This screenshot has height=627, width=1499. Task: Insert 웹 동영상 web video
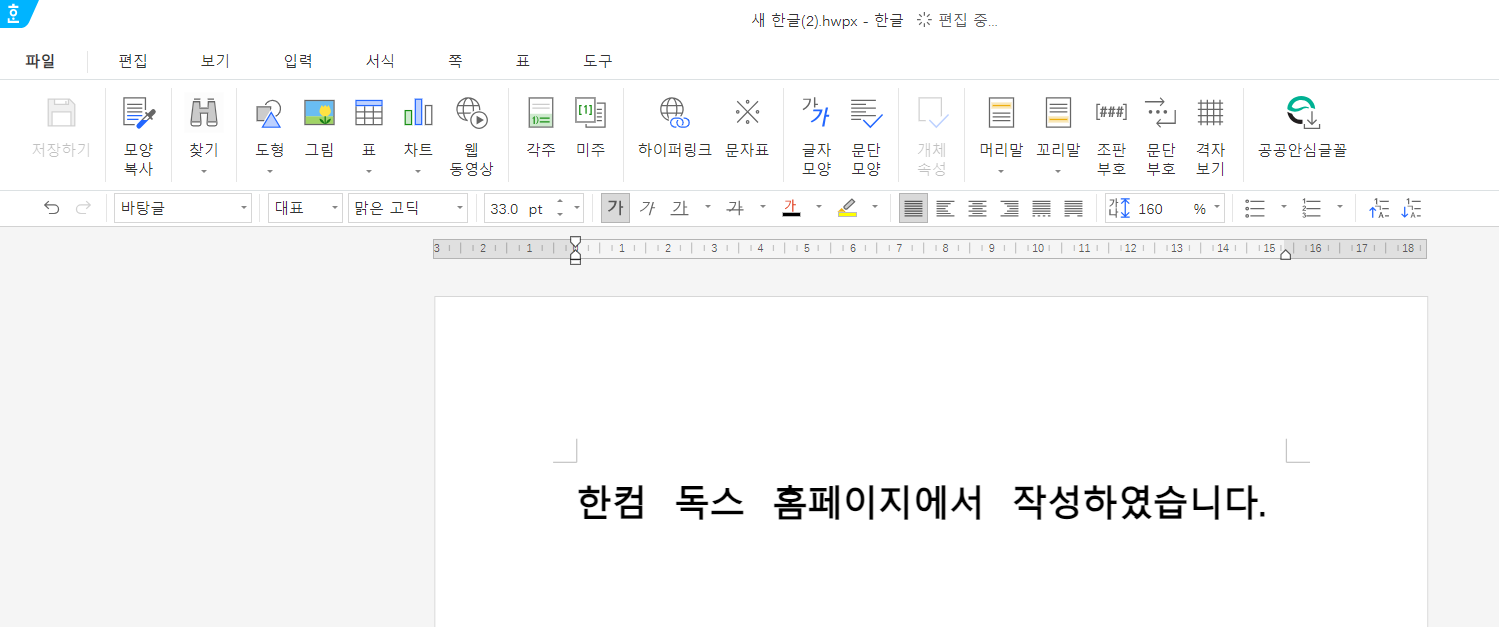(x=471, y=135)
